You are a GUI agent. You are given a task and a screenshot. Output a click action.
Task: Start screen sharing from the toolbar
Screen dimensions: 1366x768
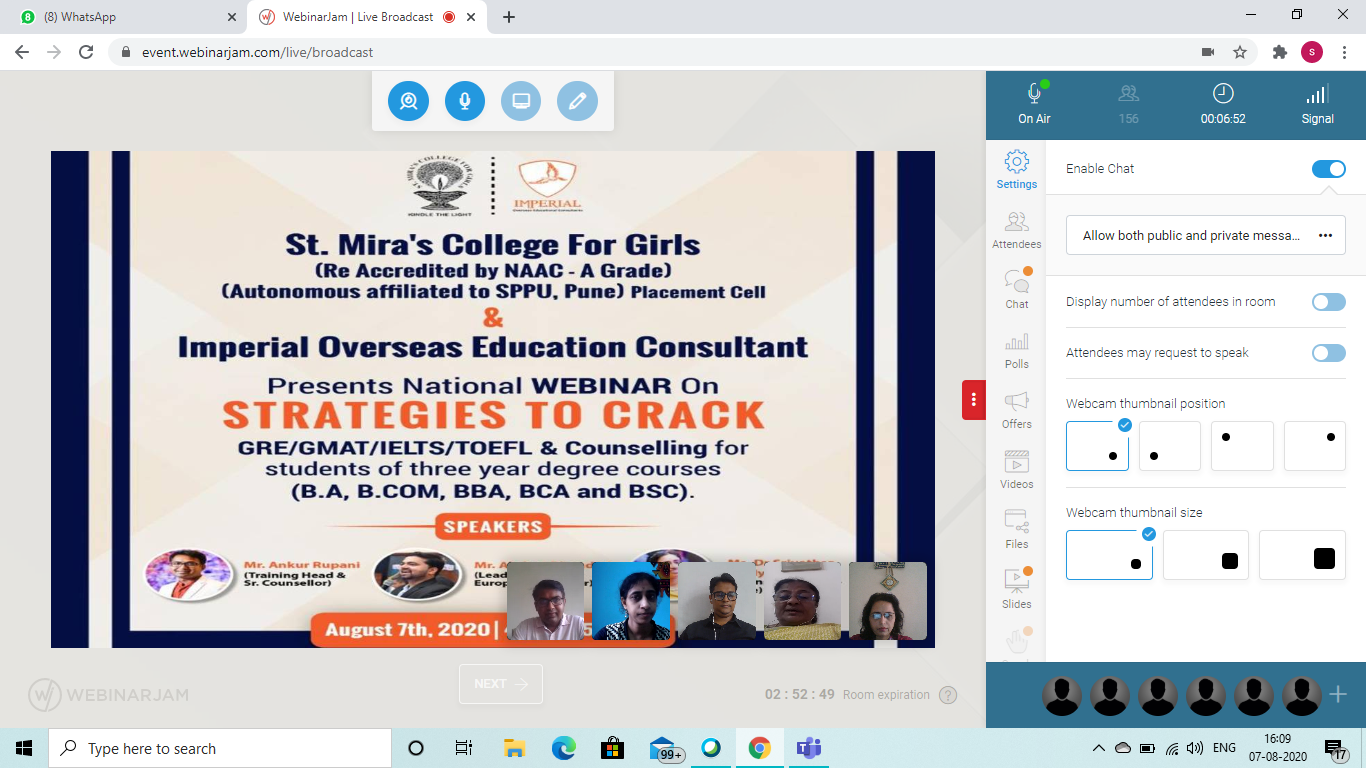520,100
